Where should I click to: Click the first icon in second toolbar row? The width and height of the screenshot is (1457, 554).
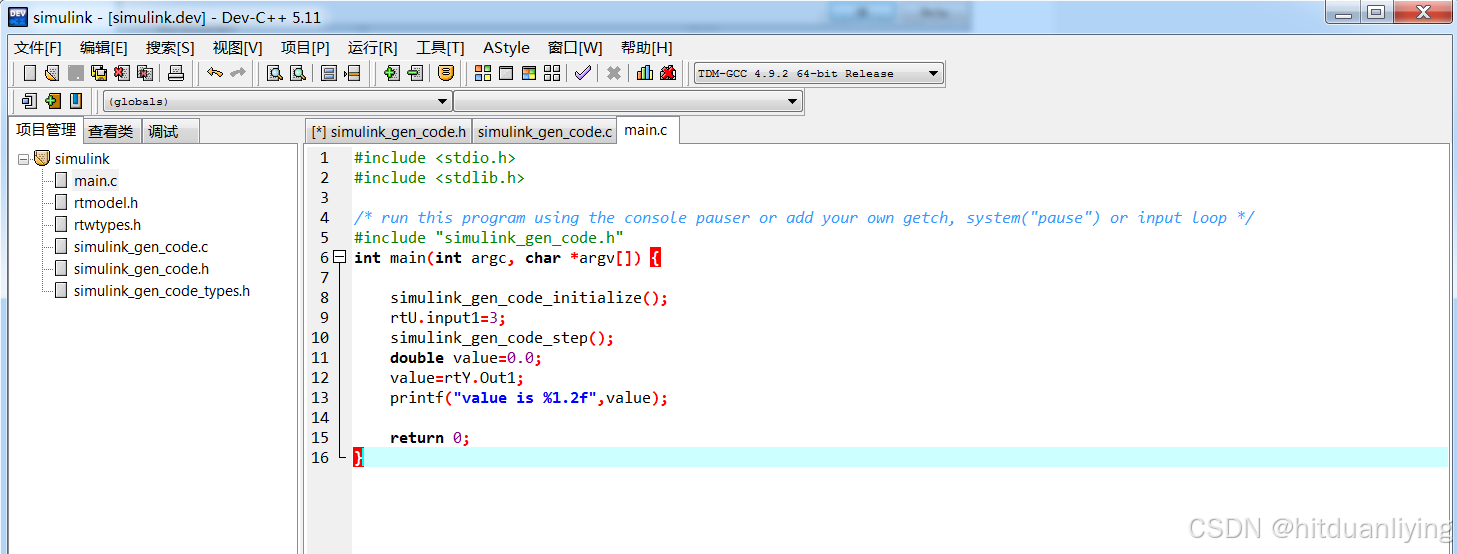[29, 101]
